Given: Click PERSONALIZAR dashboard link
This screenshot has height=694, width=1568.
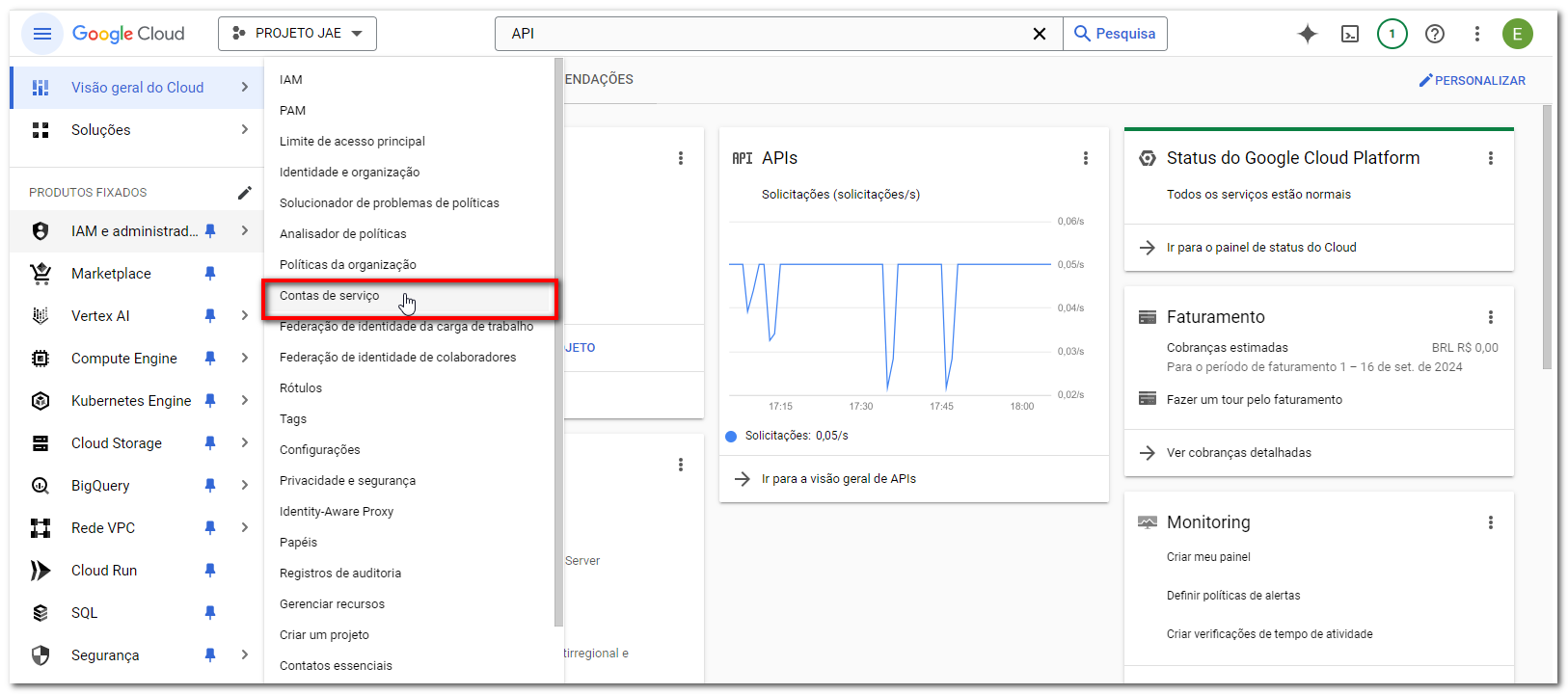Looking at the screenshot, I should click(x=1473, y=81).
